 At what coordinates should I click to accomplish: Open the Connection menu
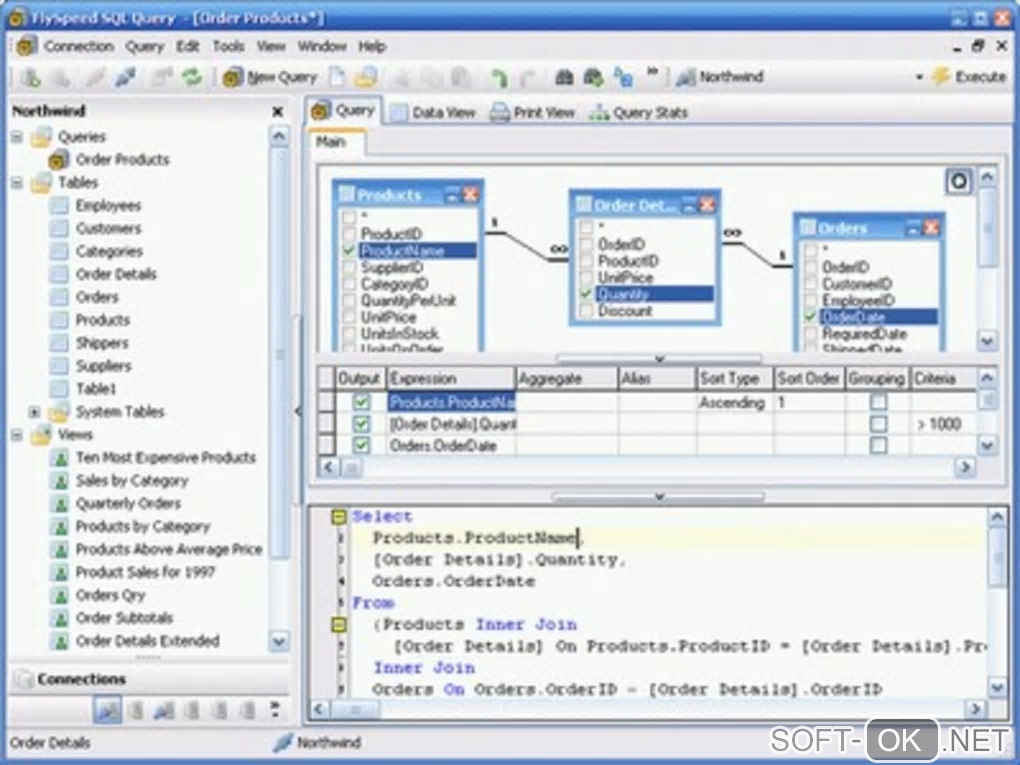coord(79,46)
